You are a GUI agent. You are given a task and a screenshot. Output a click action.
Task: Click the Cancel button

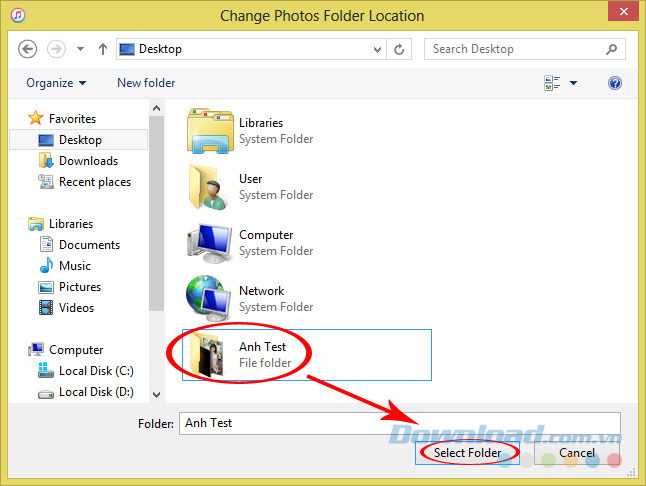[x=577, y=453]
